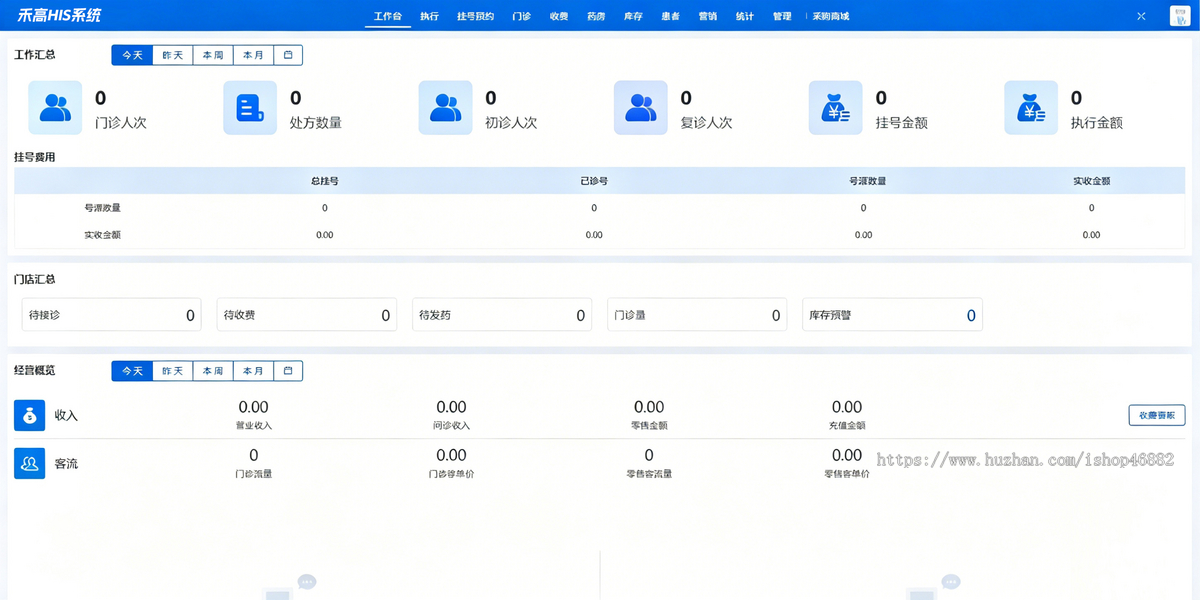Click the 初诊人次 patients icon
Screen dimensions: 1200x600
click(x=445, y=107)
